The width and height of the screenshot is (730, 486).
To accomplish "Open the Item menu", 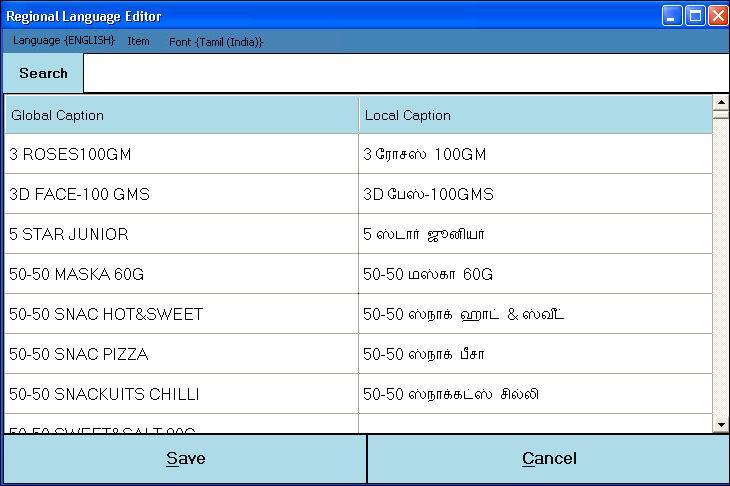I will (x=138, y=41).
